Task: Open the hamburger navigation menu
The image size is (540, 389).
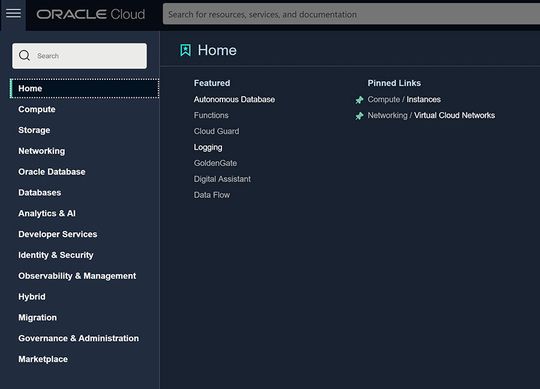Action: [13, 14]
